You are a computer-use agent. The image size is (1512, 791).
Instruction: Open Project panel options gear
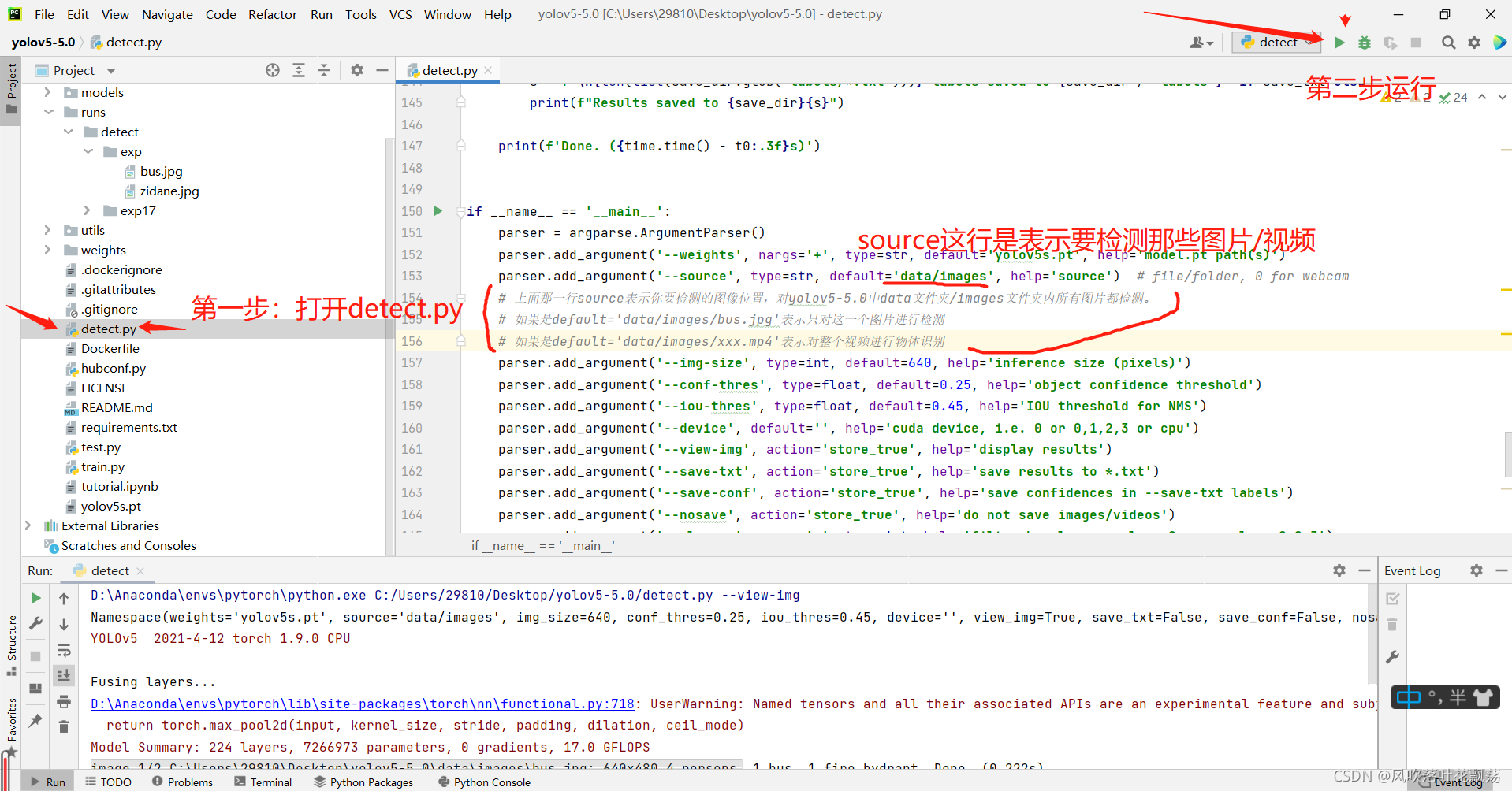pyautogui.click(x=357, y=70)
